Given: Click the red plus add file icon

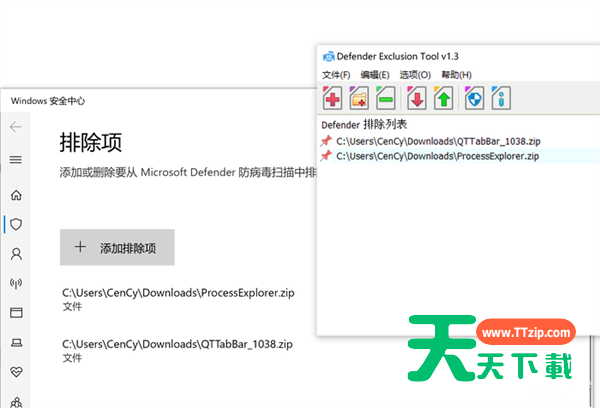Looking at the screenshot, I should tap(332, 98).
